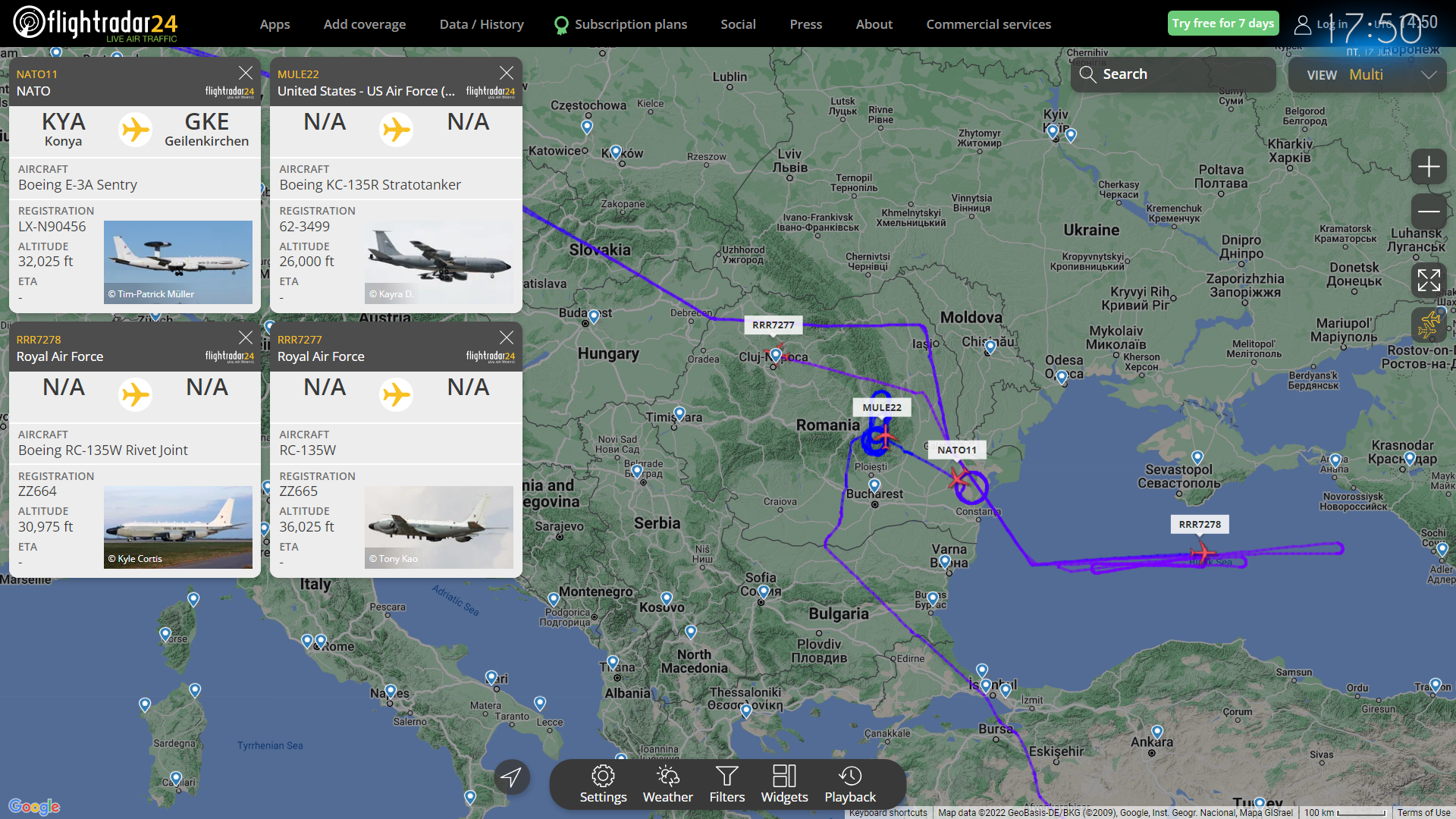Open the Terms of Use link

point(1423,812)
